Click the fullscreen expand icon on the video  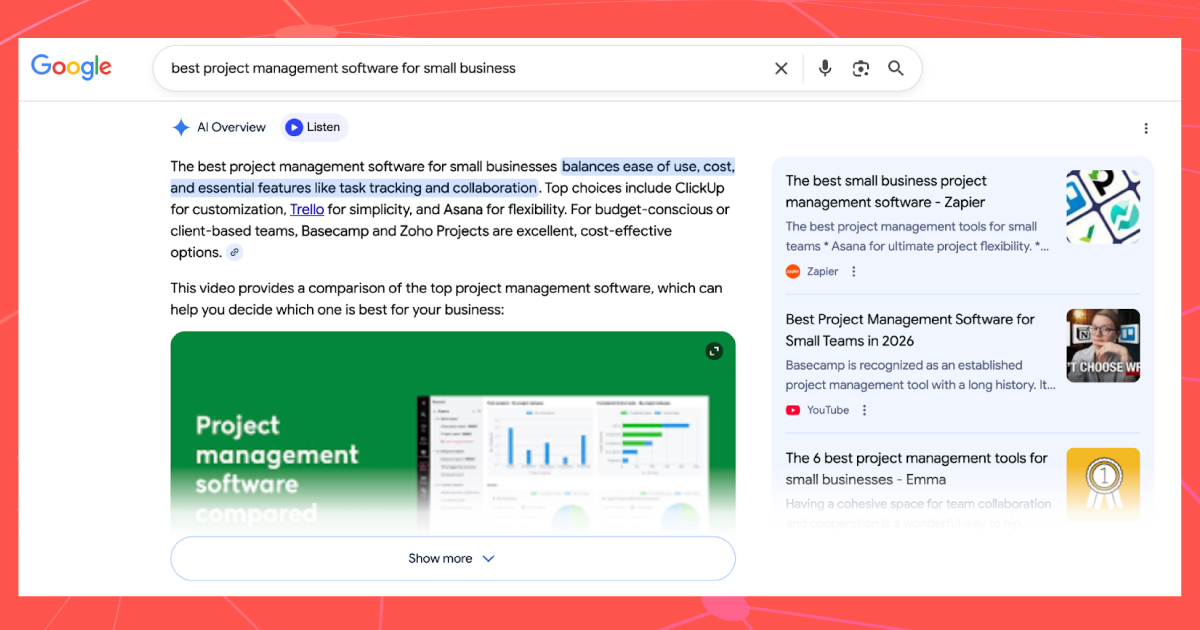pyautogui.click(x=714, y=351)
